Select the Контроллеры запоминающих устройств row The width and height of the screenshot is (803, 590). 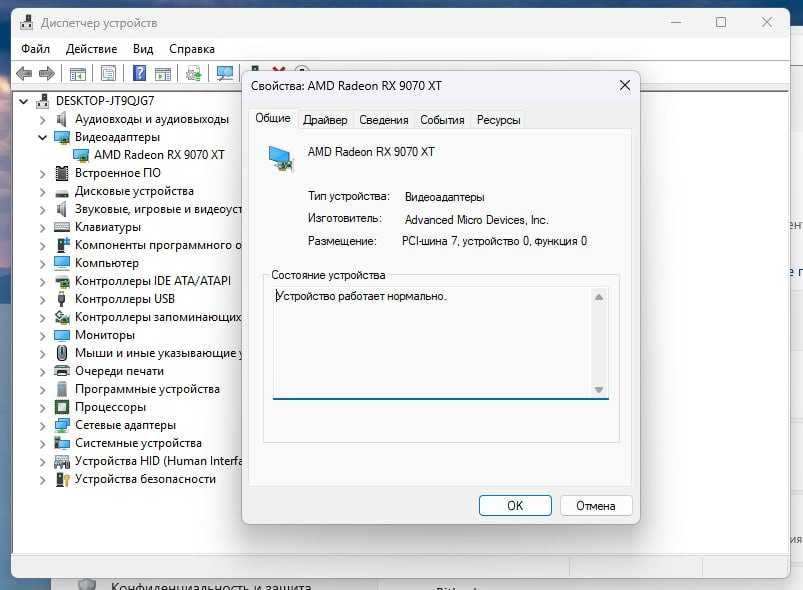click(158, 317)
